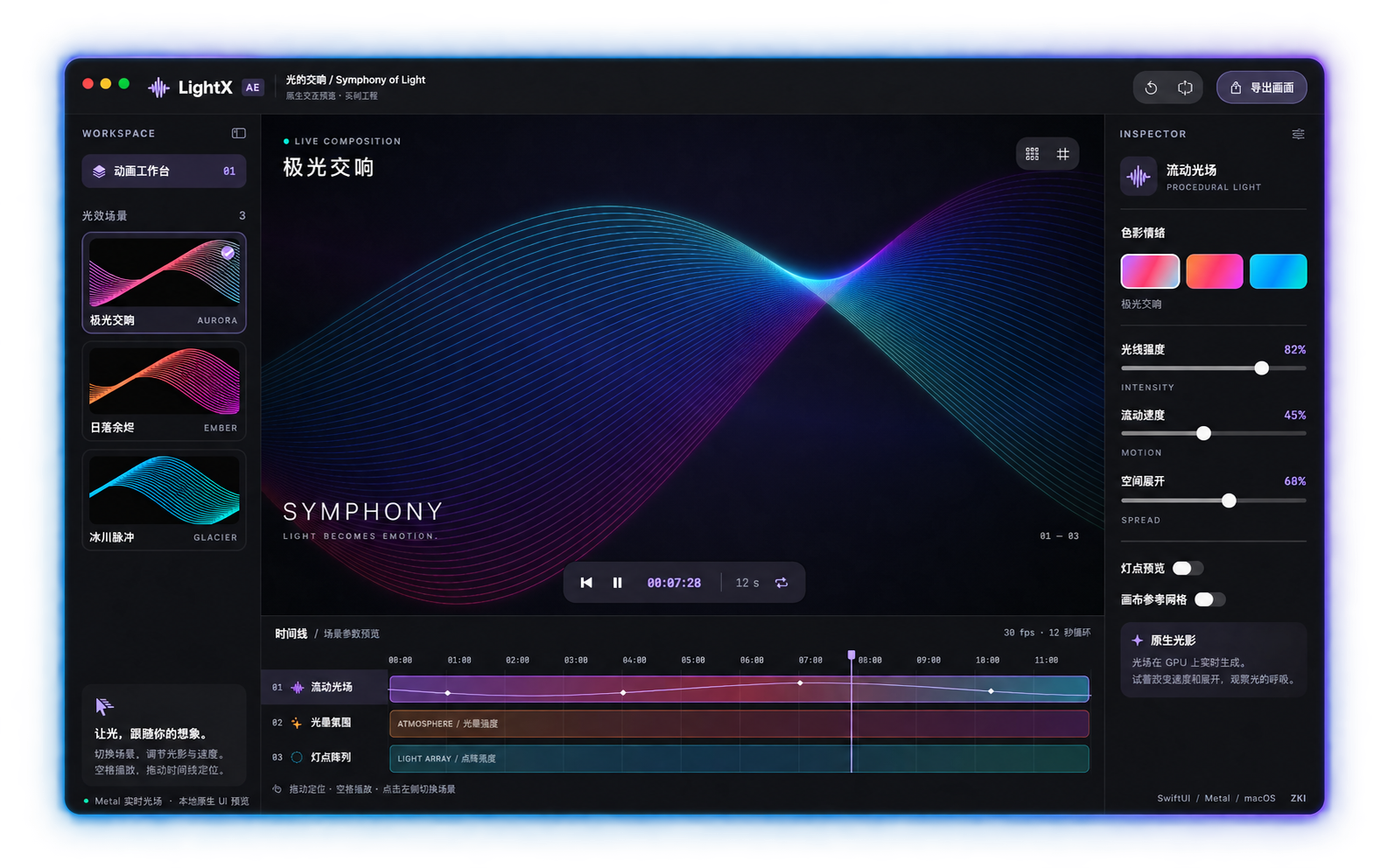Screen dimensions: 1388x868
Task: Pause playback with the pause button
Action: 617,583
